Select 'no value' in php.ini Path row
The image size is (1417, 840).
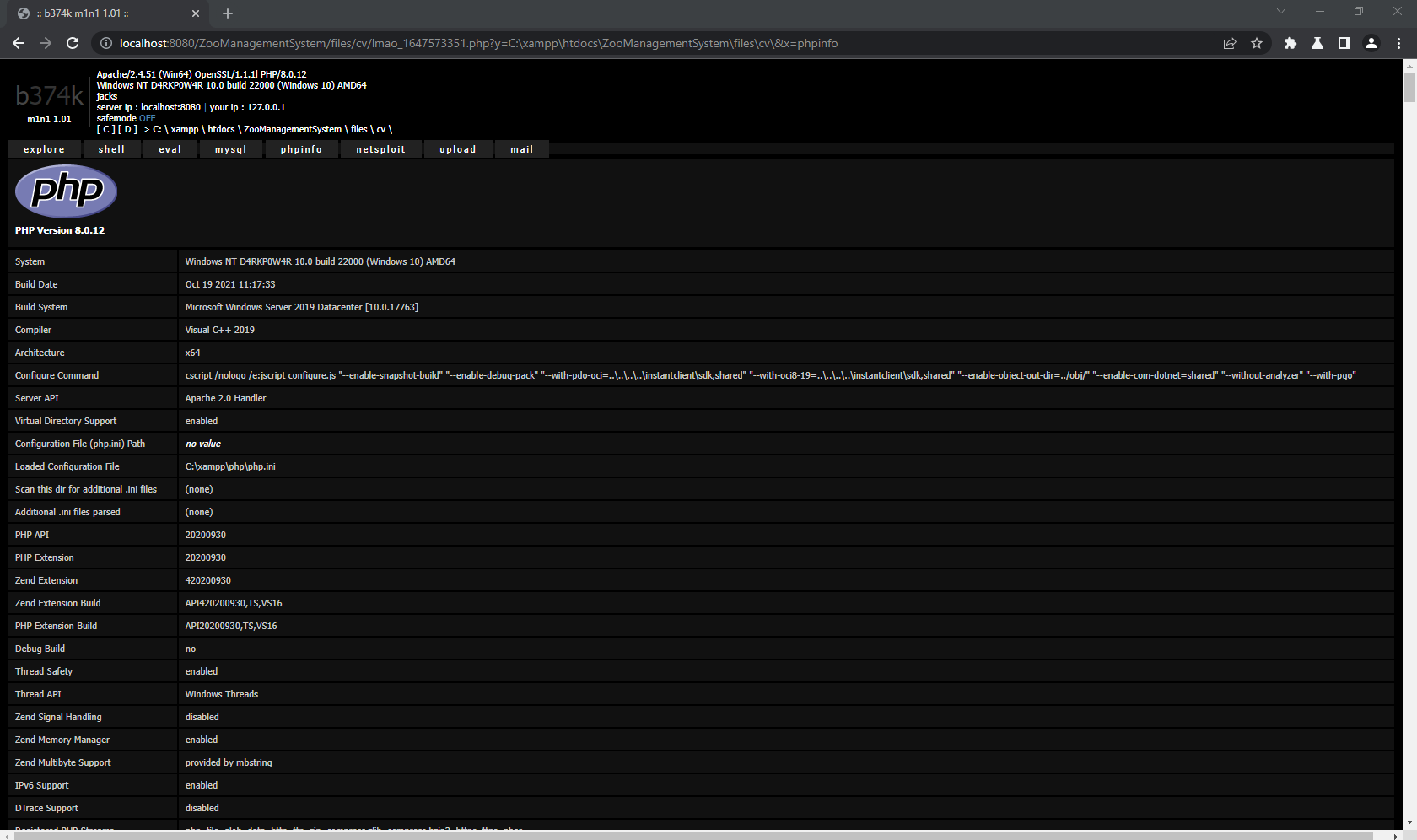pyautogui.click(x=203, y=444)
